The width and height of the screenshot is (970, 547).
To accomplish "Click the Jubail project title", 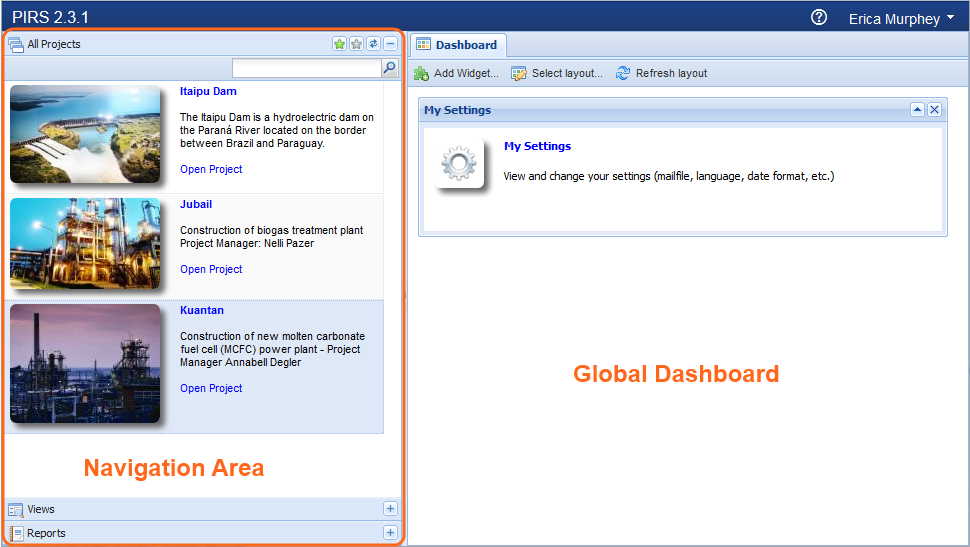I will [x=195, y=204].
